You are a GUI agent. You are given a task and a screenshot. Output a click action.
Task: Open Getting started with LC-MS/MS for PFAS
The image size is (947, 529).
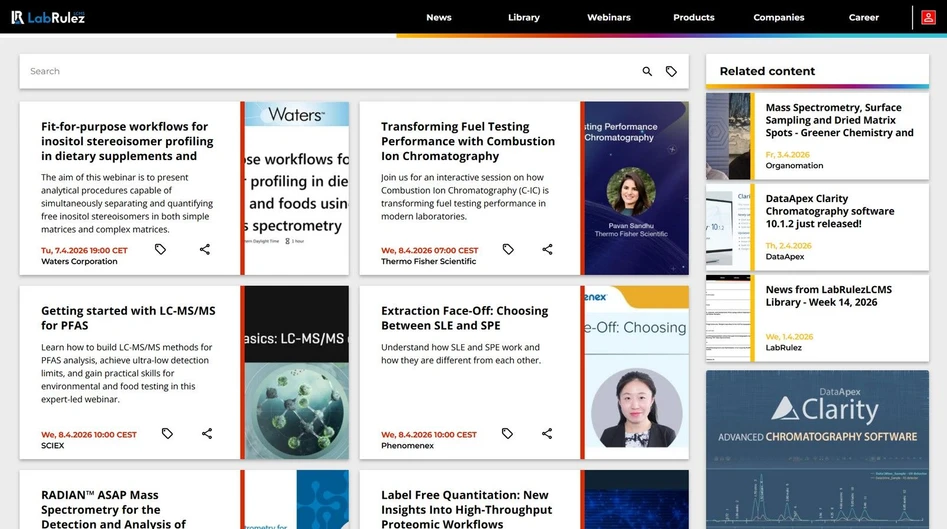coord(128,318)
